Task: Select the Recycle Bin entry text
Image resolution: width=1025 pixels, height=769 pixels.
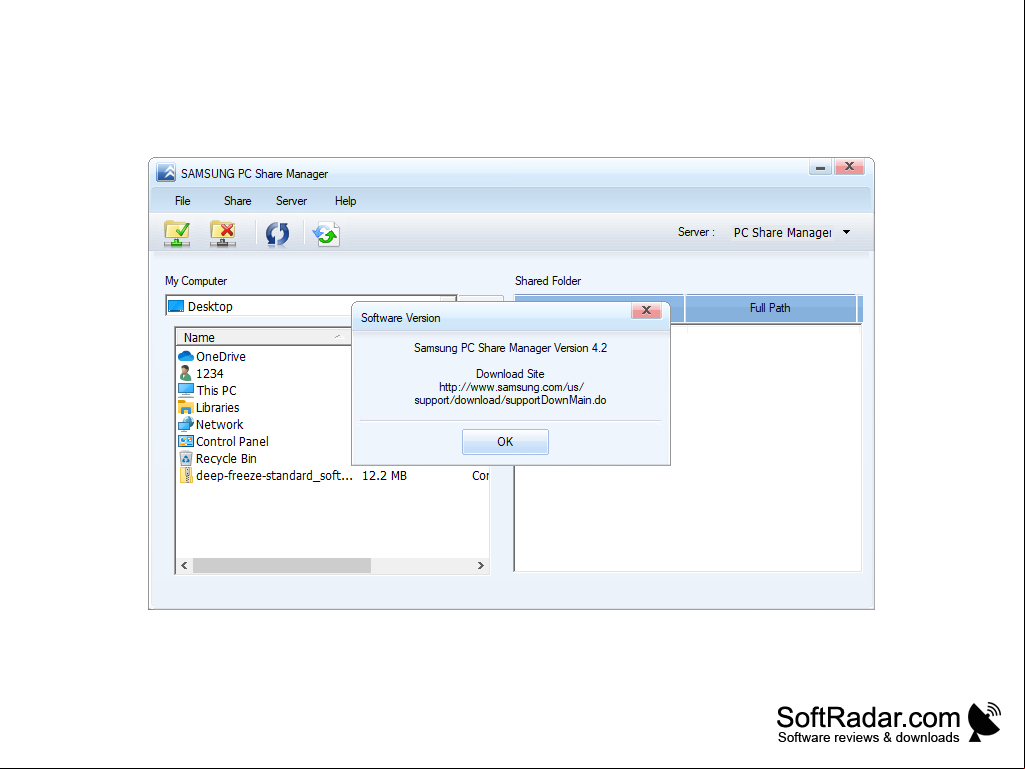Action: tap(226, 458)
